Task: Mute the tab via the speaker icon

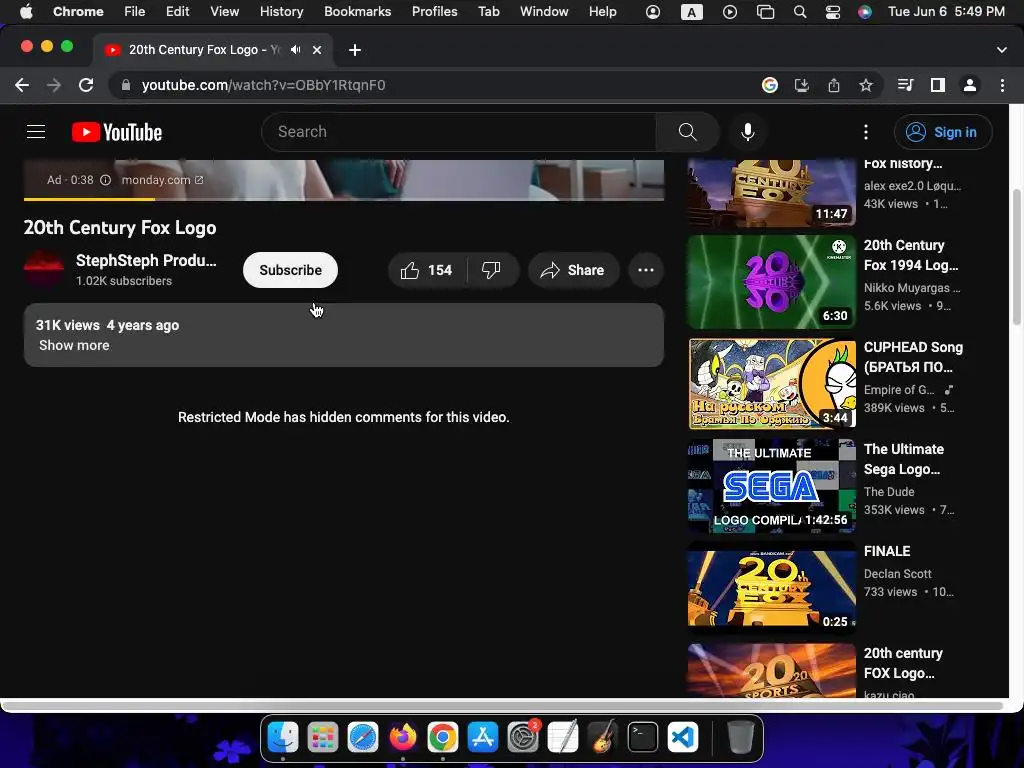Action: 296,50
